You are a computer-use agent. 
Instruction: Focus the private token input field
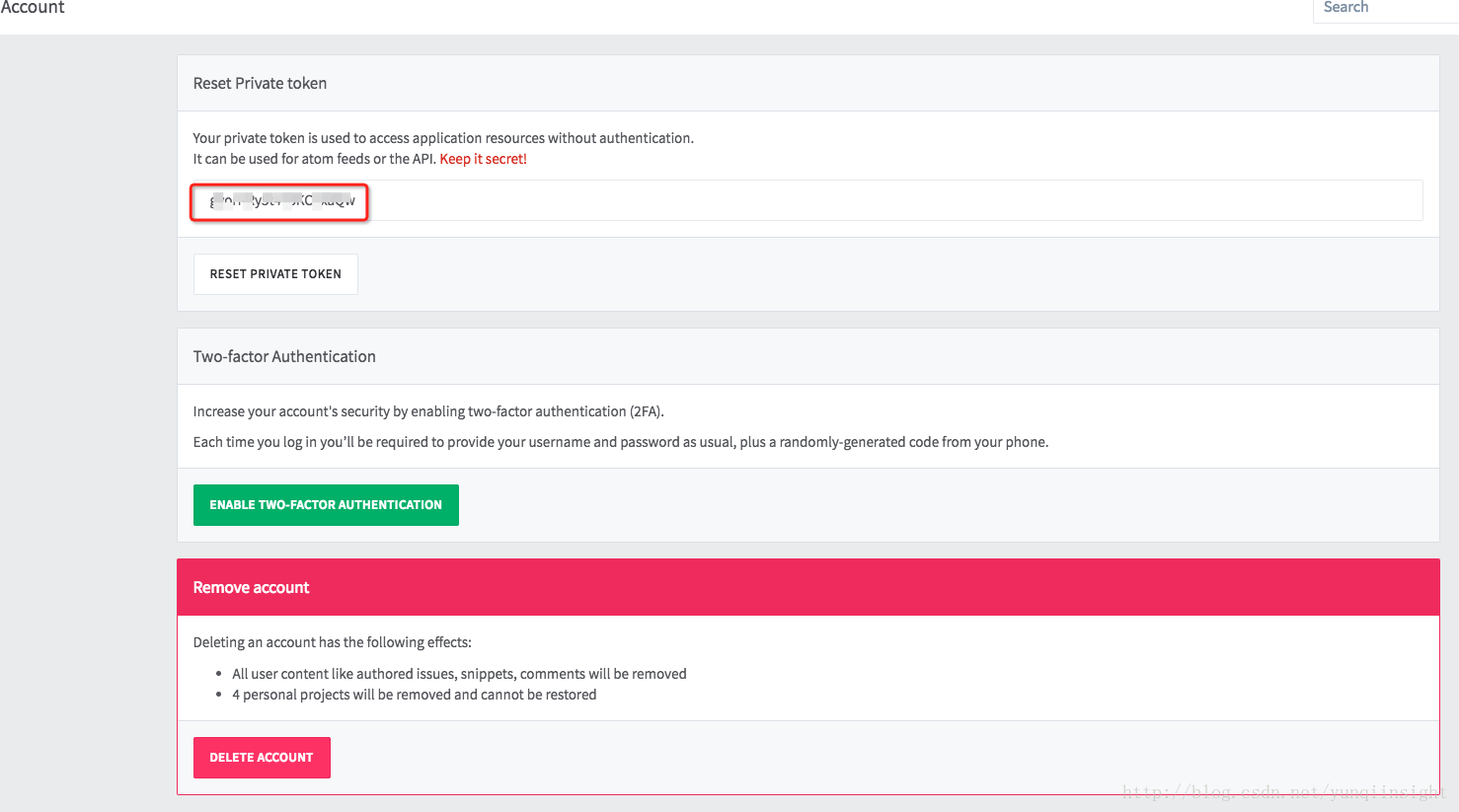[x=807, y=200]
